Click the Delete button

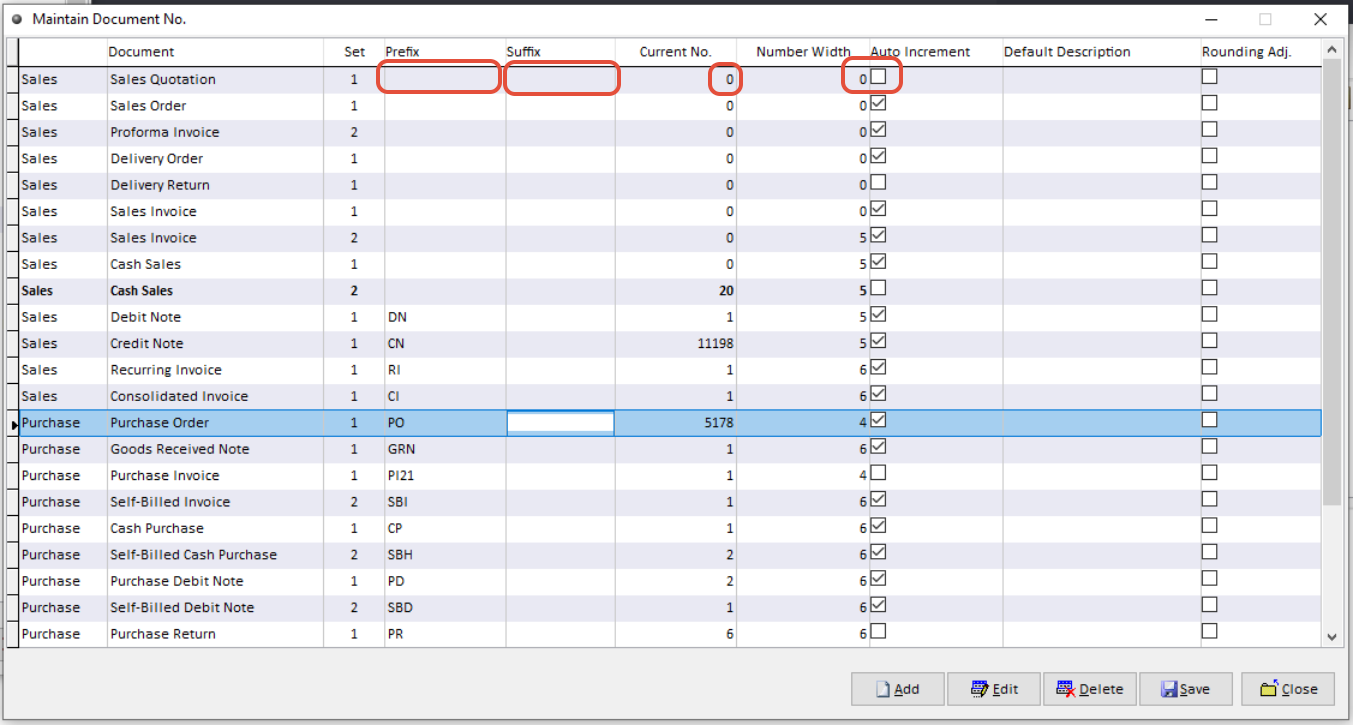click(x=1089, y=689)
